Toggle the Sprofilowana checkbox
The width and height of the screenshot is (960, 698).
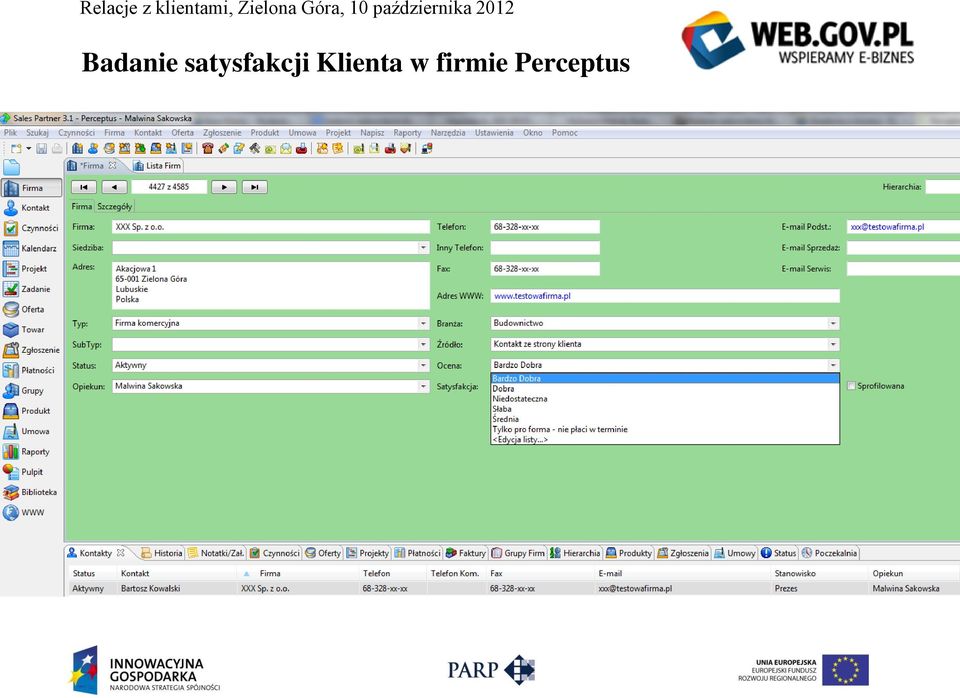(851, 386)
